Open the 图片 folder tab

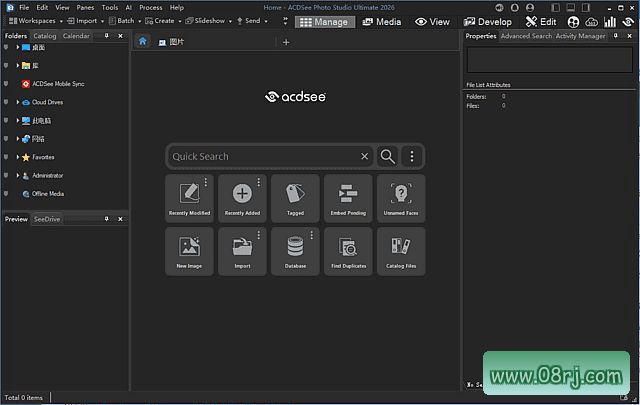(x=171, y=42)
